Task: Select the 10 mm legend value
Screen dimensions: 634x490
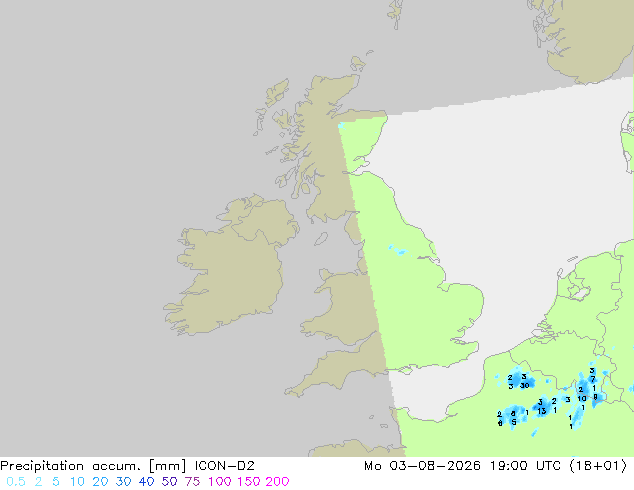Action: [x=77, y=482]
